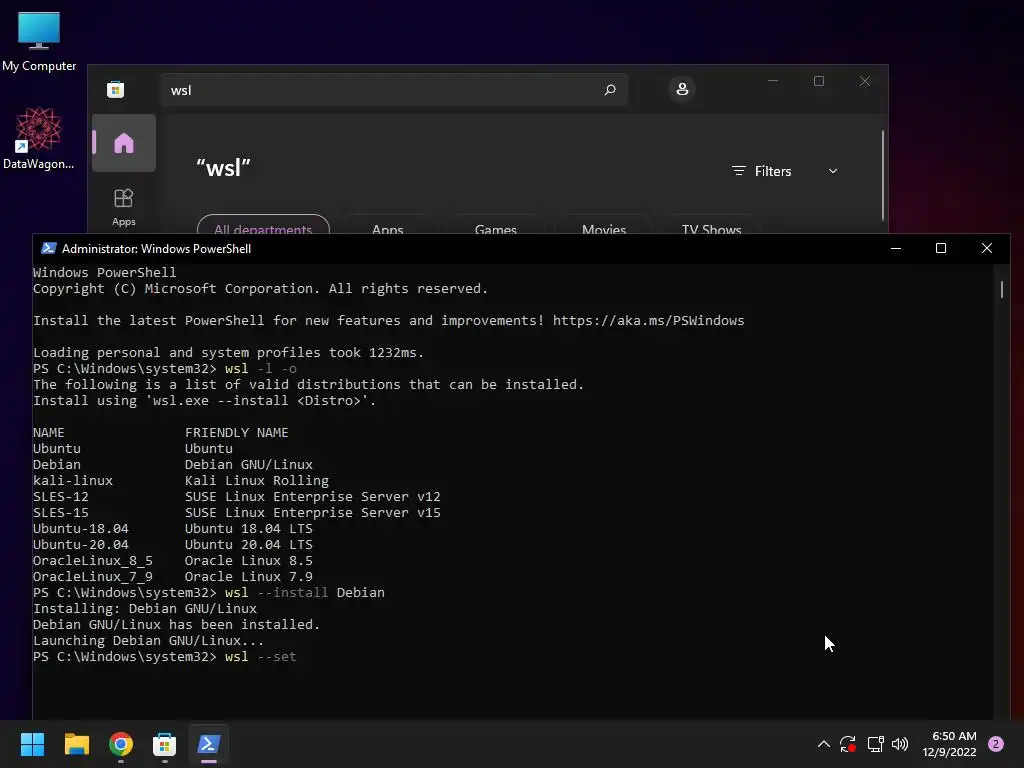Close the Microsoft Store window

click(865, 81)
